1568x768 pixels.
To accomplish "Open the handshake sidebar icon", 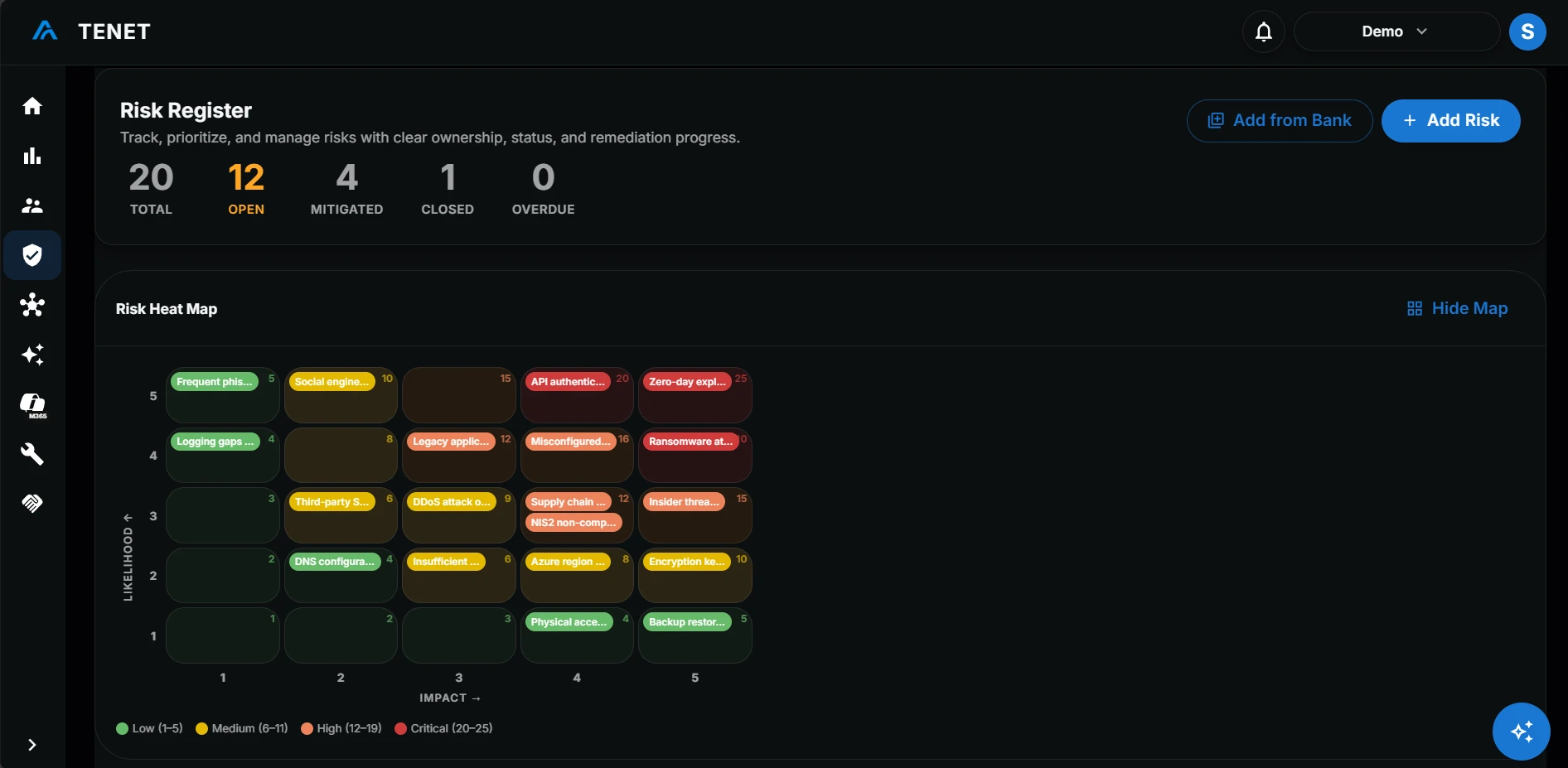I will (x=32, y=503).
